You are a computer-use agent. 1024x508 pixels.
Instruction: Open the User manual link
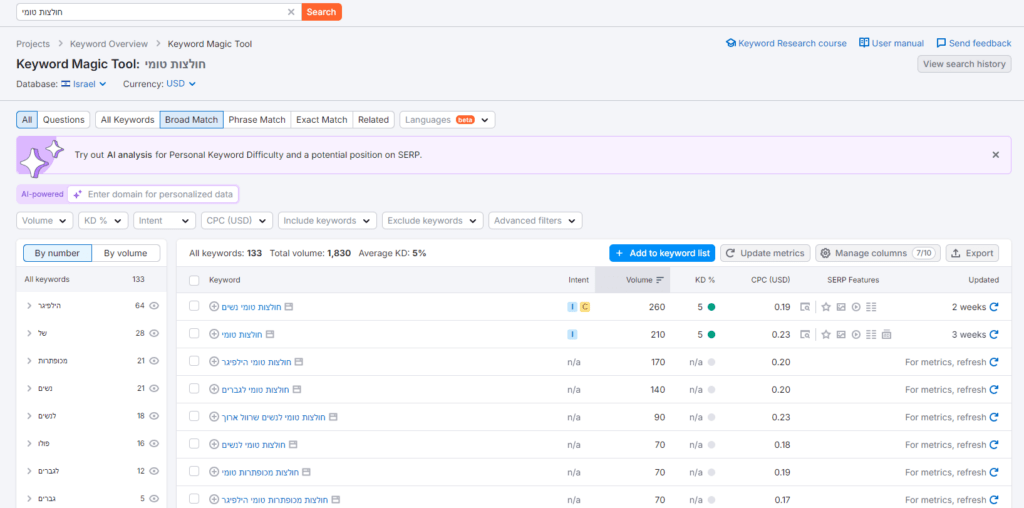click(x=891, y=43)
